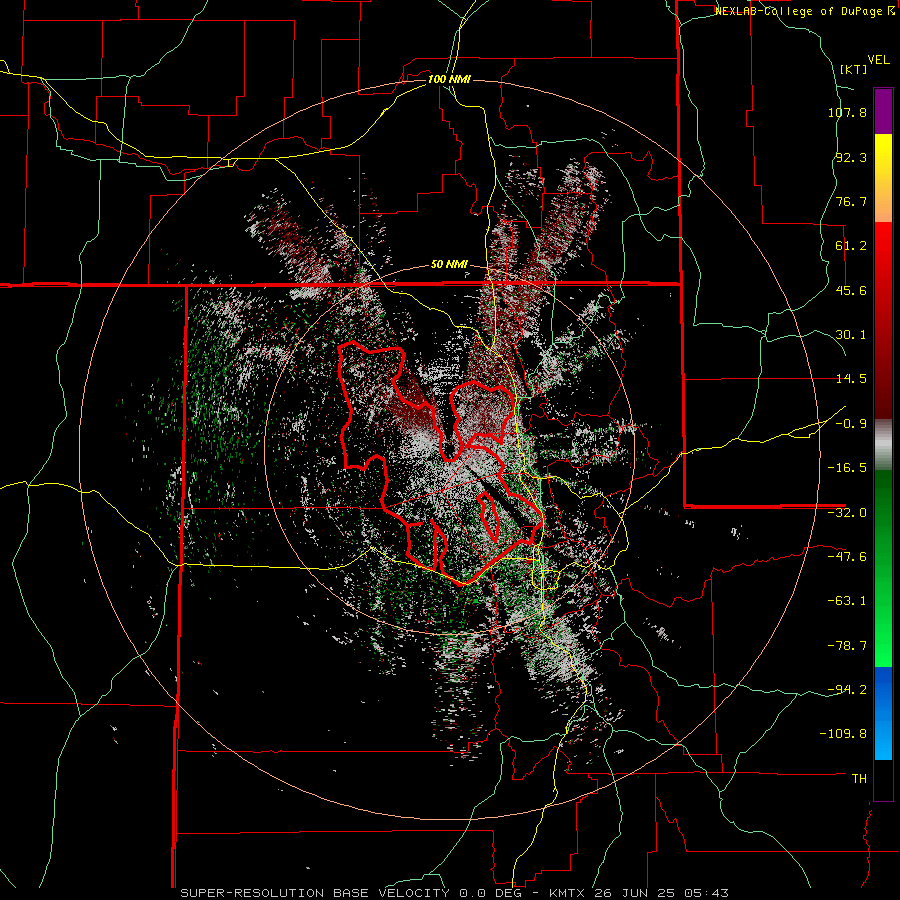Click the 107.8 velocity scale value
This screenshot has height=900, width=900.
pos(847,112)
